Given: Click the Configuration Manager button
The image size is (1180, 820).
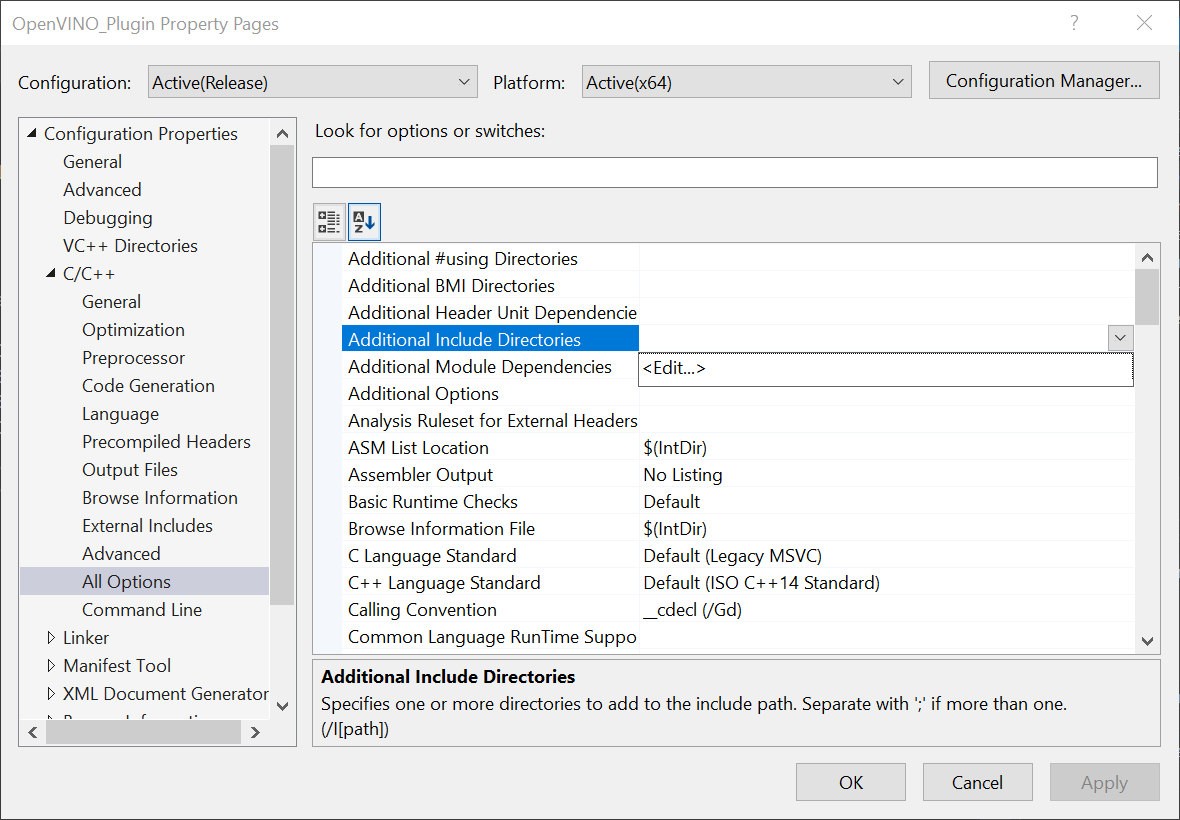Looking at the screenshot, I should pyautogui.click(x=1043, y=81).
